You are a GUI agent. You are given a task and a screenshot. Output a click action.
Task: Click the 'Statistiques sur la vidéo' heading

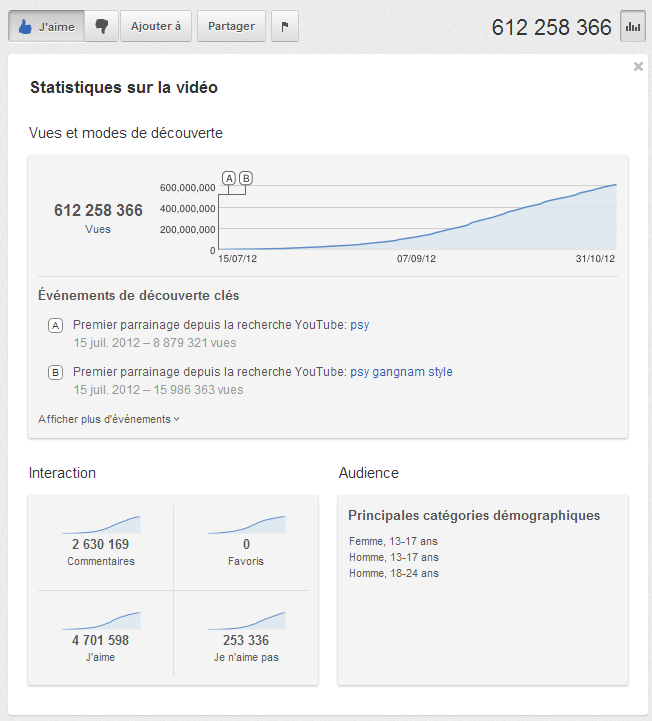click(x=124, y=87)
